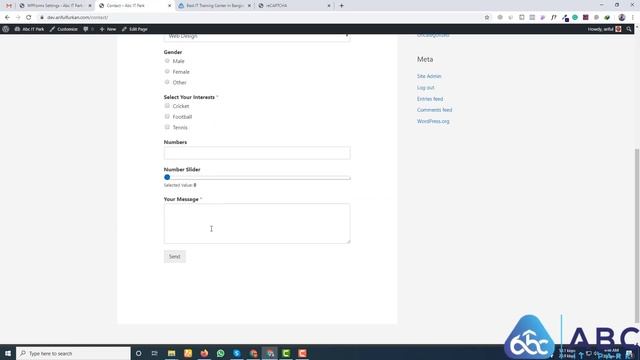The image size is (640, 360).
Task: Open Task View on the taskbar
Action: click(155, 353)
